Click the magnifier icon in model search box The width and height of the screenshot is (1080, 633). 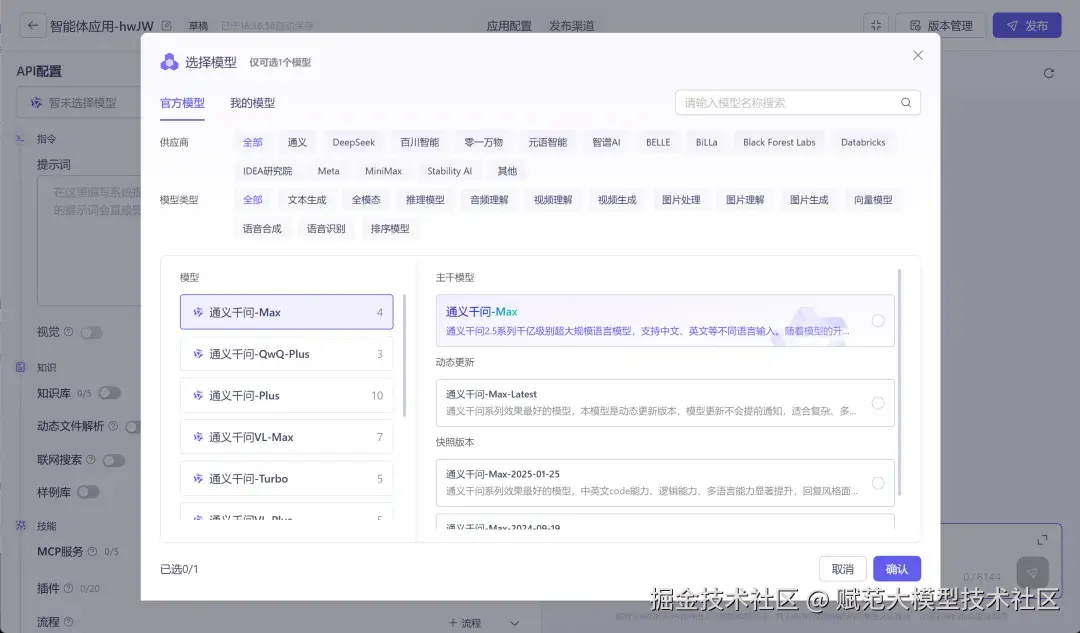click(905, 102)
